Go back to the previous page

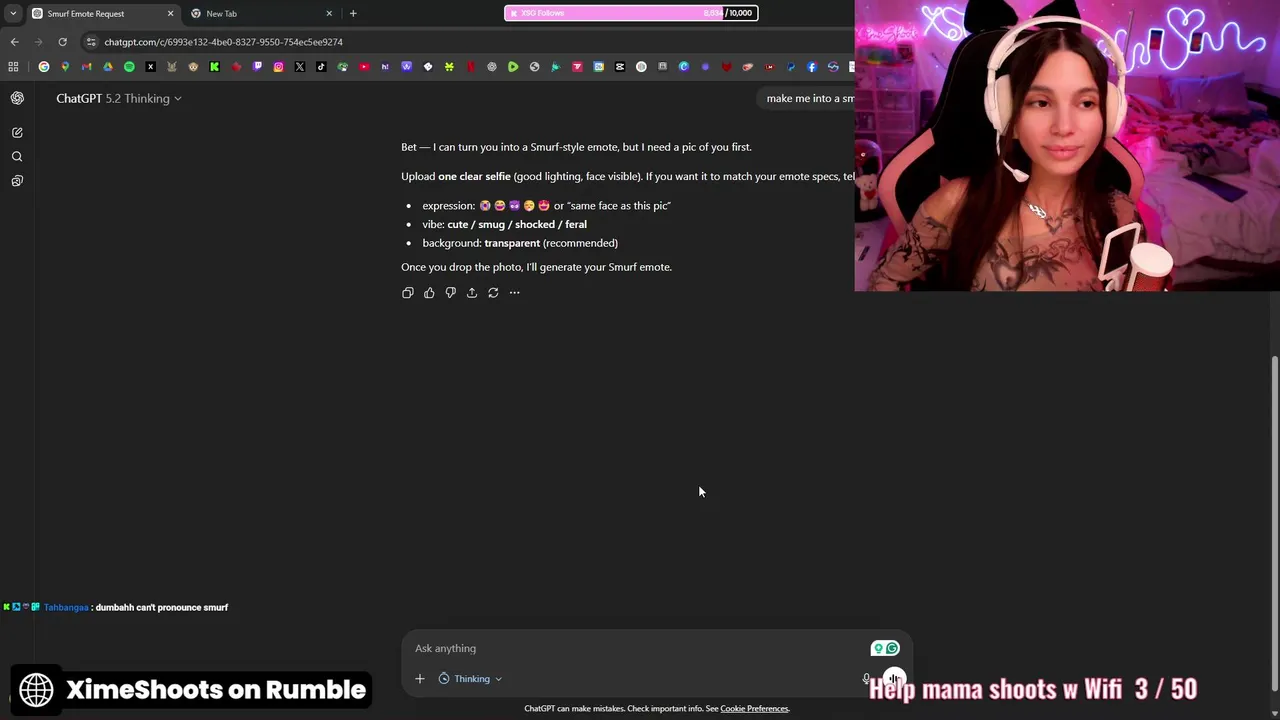point(14,42)
